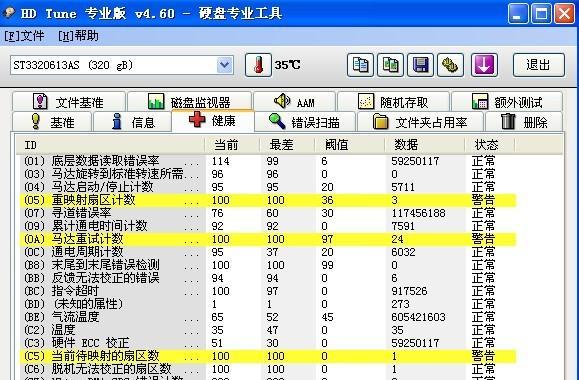Switch to the 基准 tab
Image resolution: width=579 pixels, height=380 pixels.
click(x=52, y=121)
